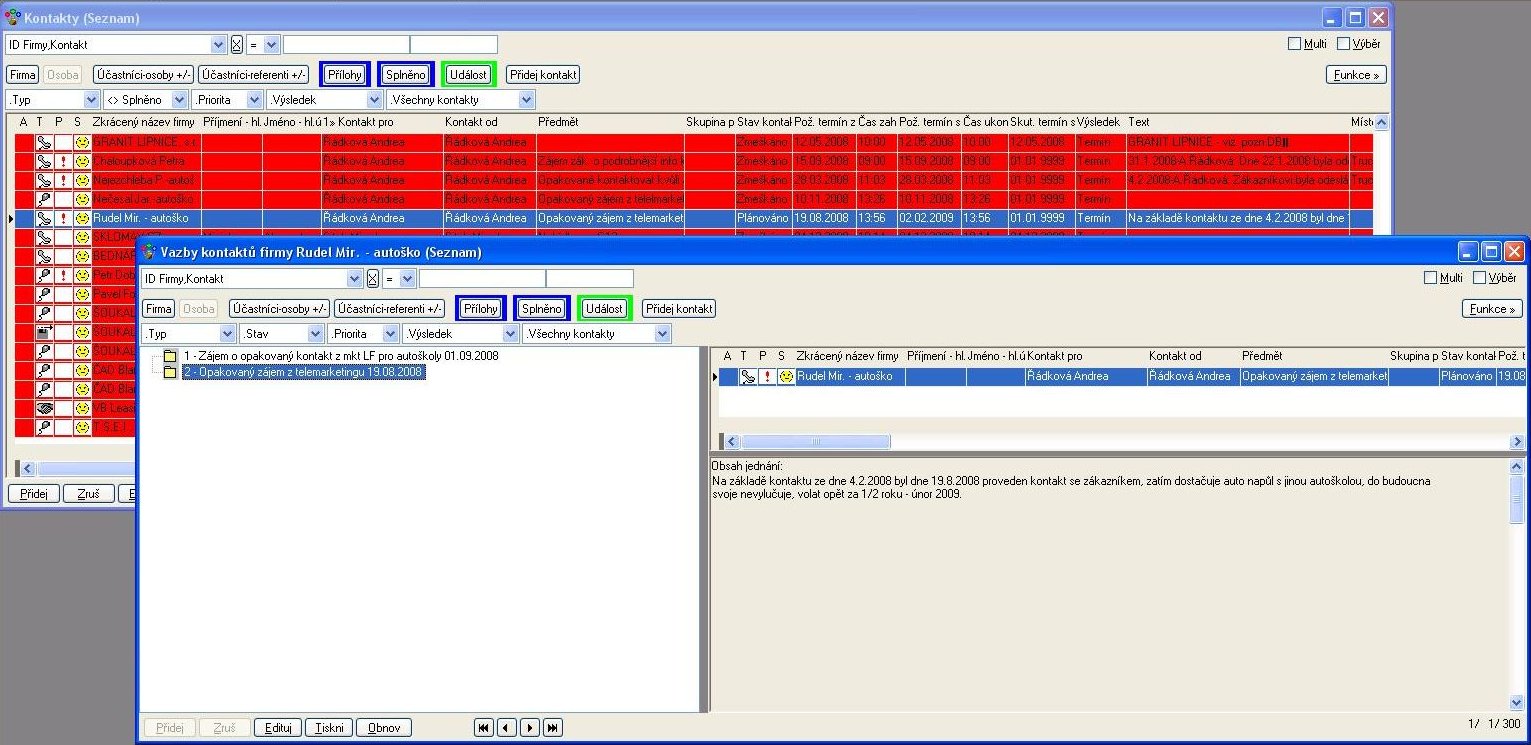The width and height of the screenshot is (1531, 745).
Task: Click scroll-up arrow of Kontakty table scrollbar
Action: click(1382, 123)
